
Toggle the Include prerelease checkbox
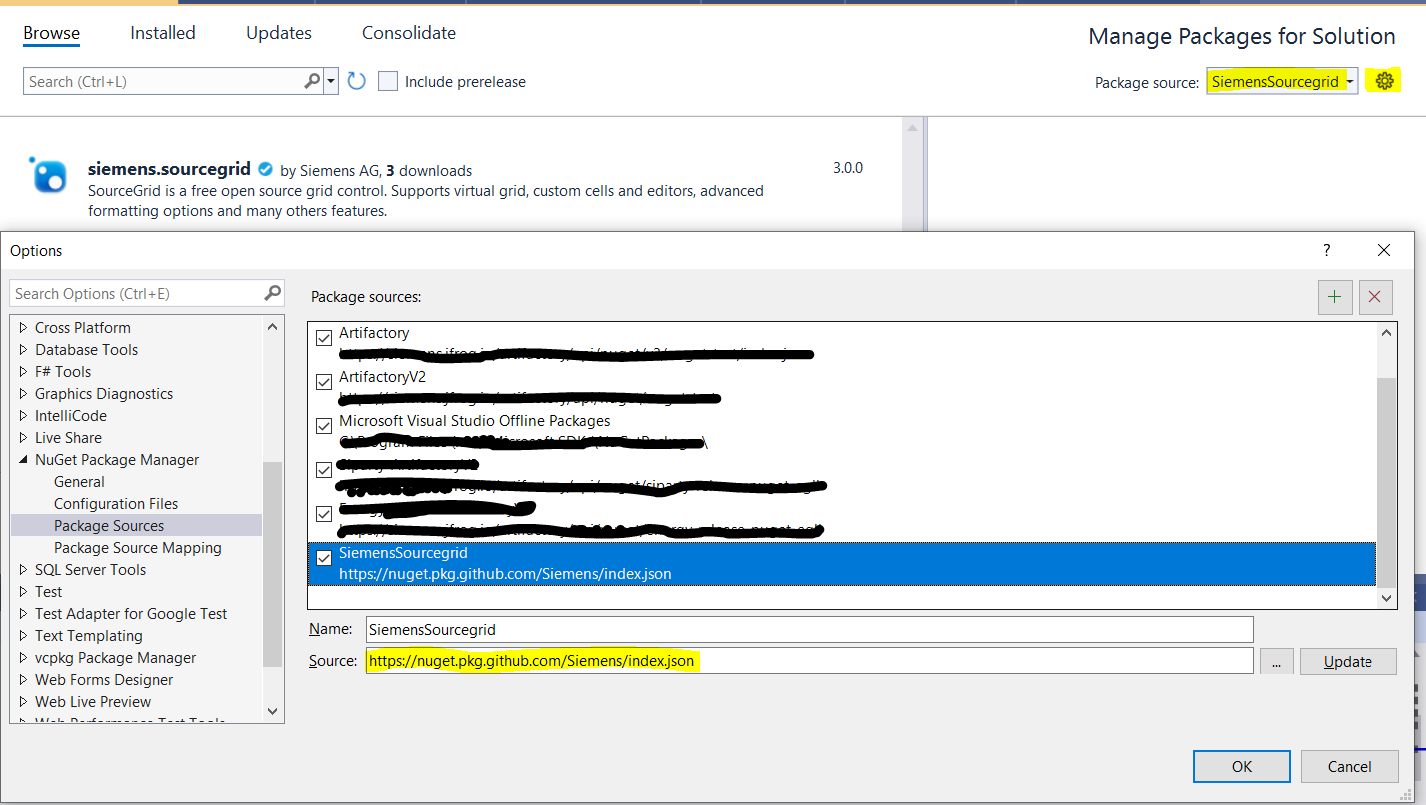click(388, 81)
